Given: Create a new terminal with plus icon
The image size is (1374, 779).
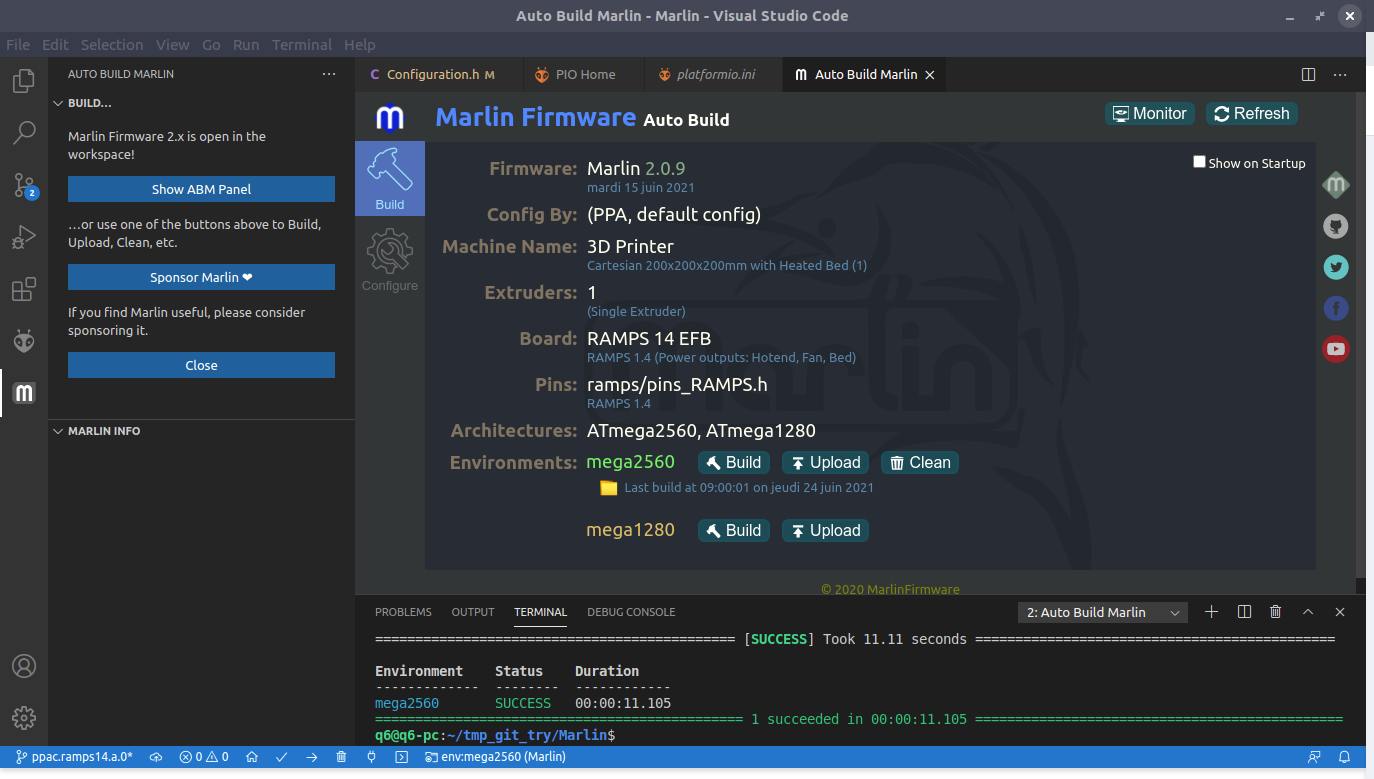Looking at the screenshot, I should point(1211,612).
